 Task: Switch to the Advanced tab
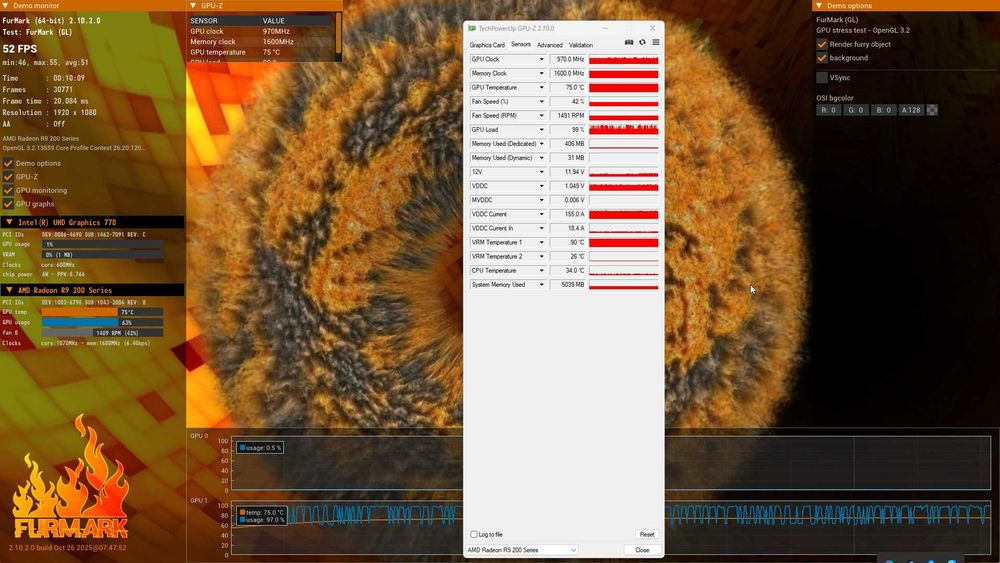point(550,45)
